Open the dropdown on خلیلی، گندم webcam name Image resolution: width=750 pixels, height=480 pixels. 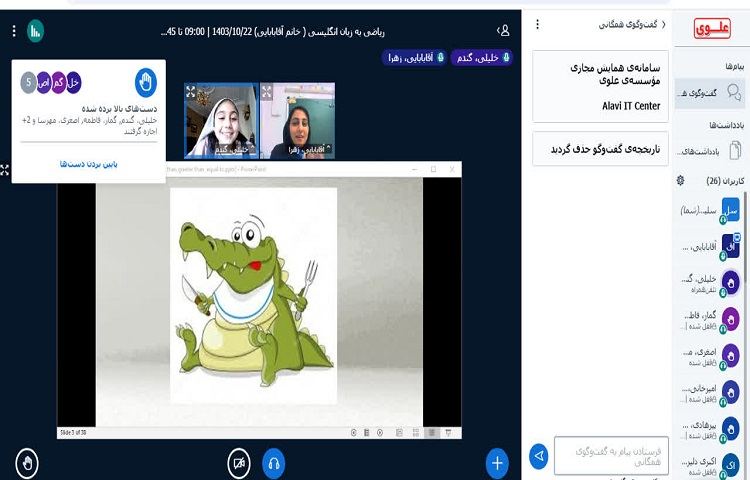click(233, 150)
